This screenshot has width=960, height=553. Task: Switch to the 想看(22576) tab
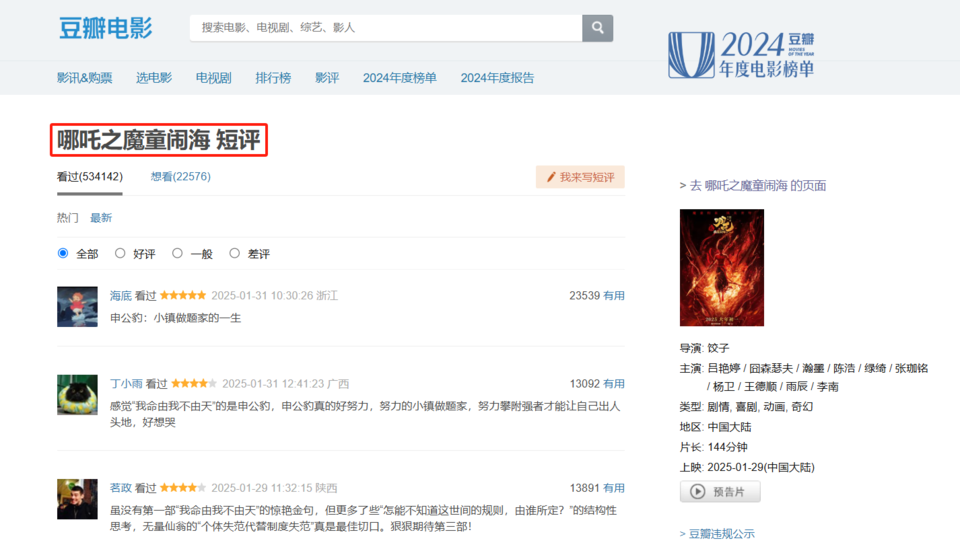point(181,177)
